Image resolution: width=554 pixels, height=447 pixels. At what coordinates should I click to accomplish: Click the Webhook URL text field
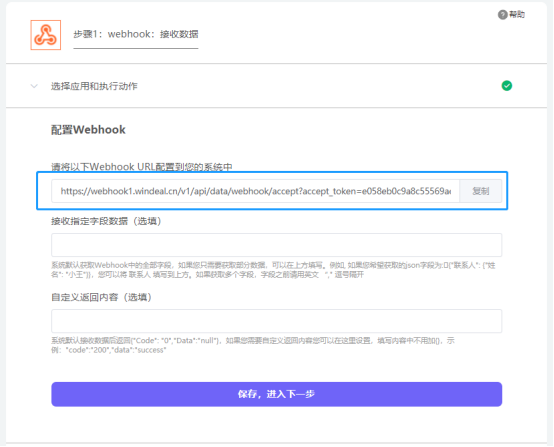tap(255, 191)
